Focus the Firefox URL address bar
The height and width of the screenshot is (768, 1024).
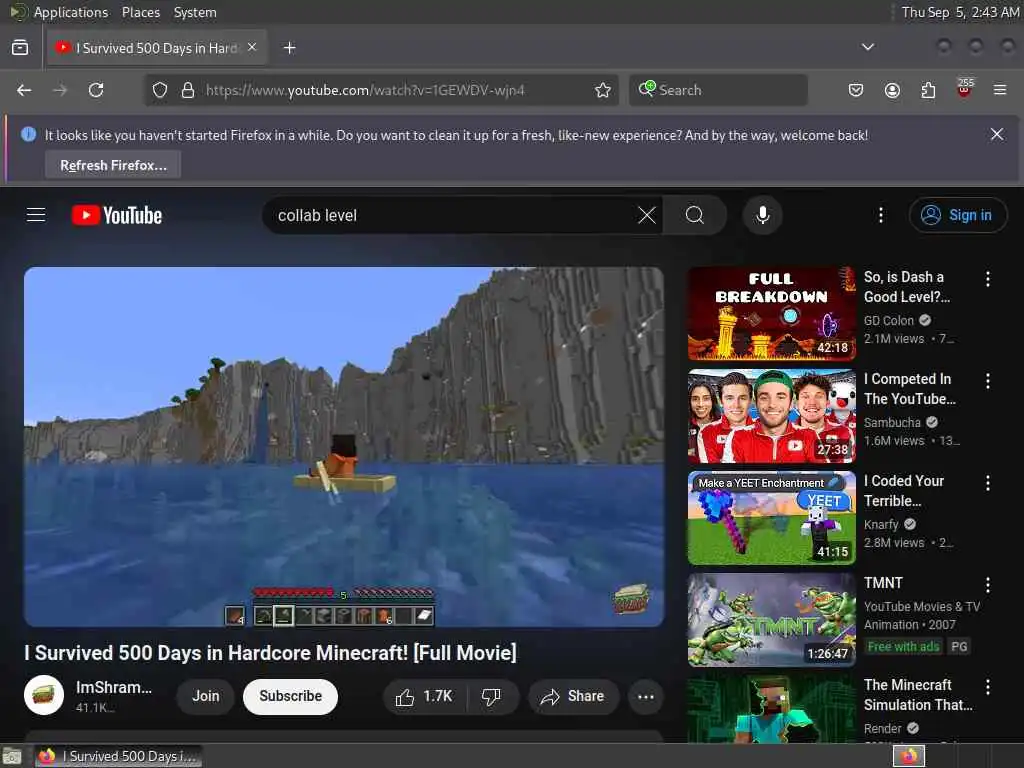(x=380, y=90)
